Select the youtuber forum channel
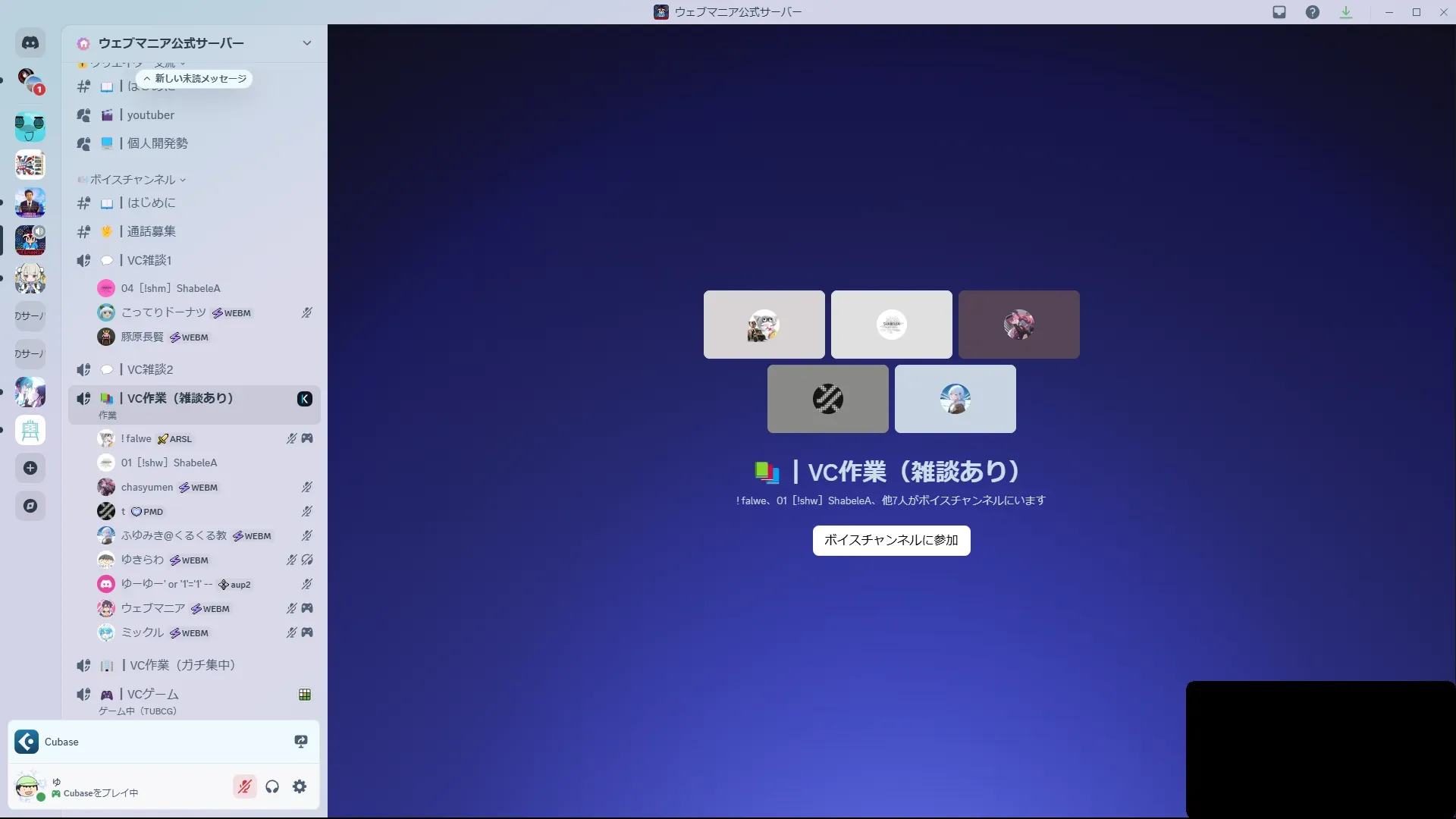The image size is (1456, 819). [150, 115]
